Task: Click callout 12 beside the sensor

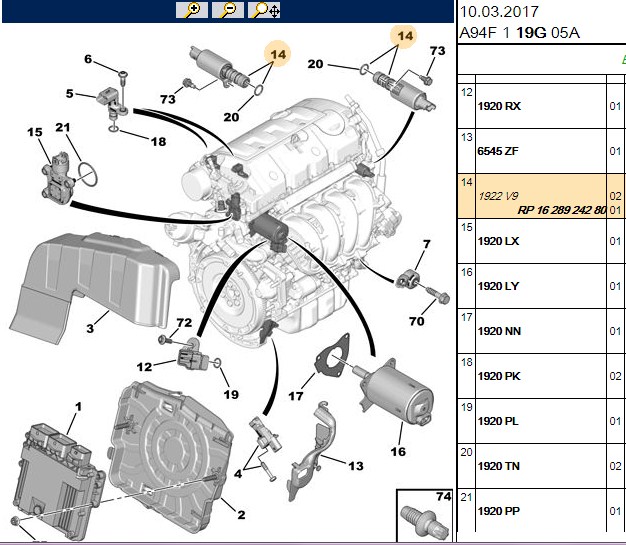Action: pyautogui.click(x=144, y=367)
